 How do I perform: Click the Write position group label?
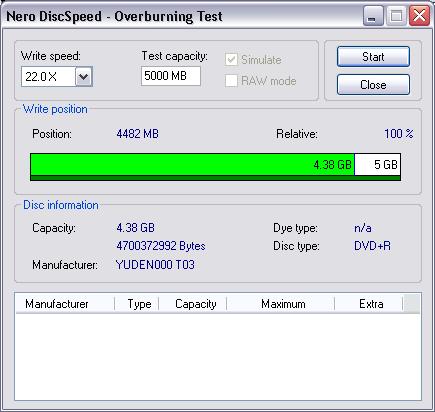pos(55,109)
